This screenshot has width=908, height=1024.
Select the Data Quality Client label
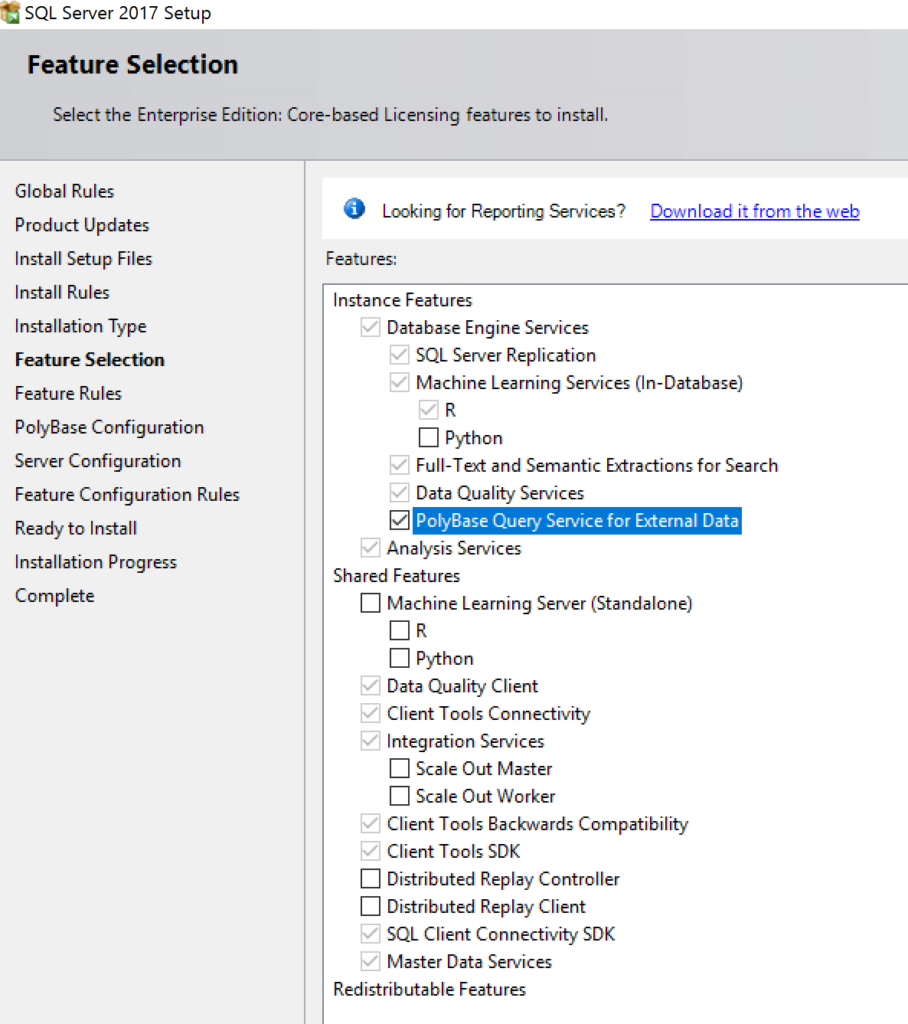click(462, 686)
